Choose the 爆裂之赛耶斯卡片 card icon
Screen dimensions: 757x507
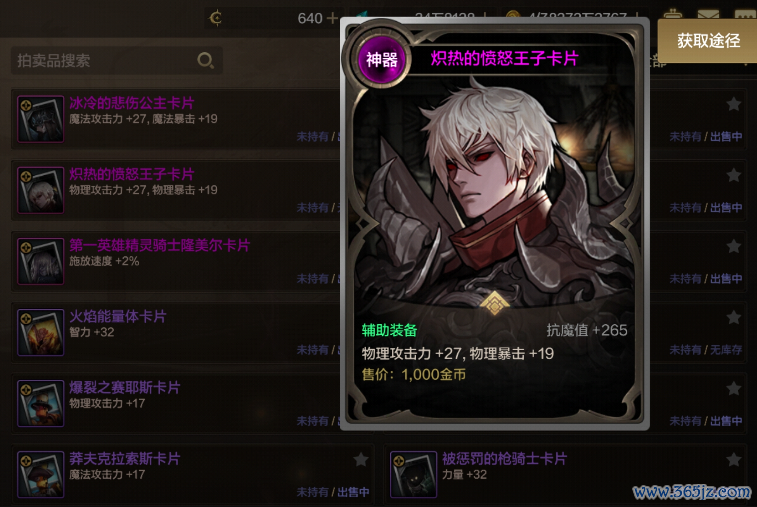tap(41, 403)
